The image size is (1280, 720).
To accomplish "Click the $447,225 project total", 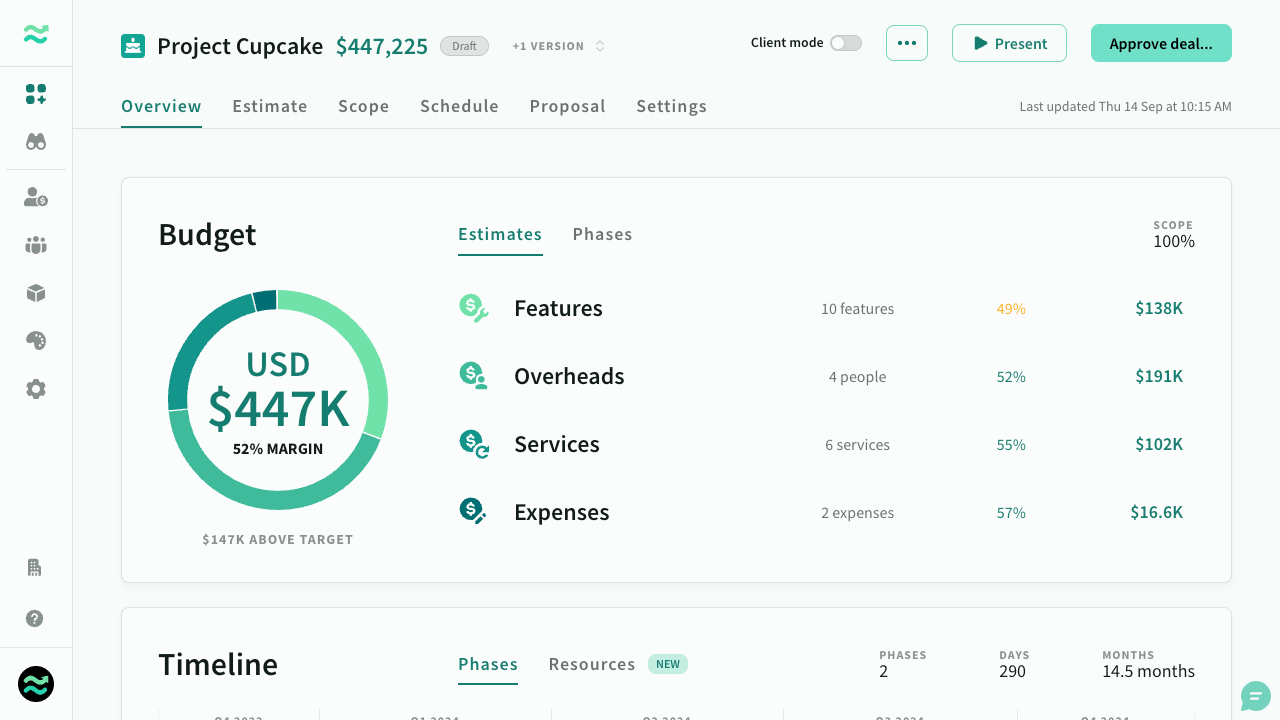I will click(382, 46).
